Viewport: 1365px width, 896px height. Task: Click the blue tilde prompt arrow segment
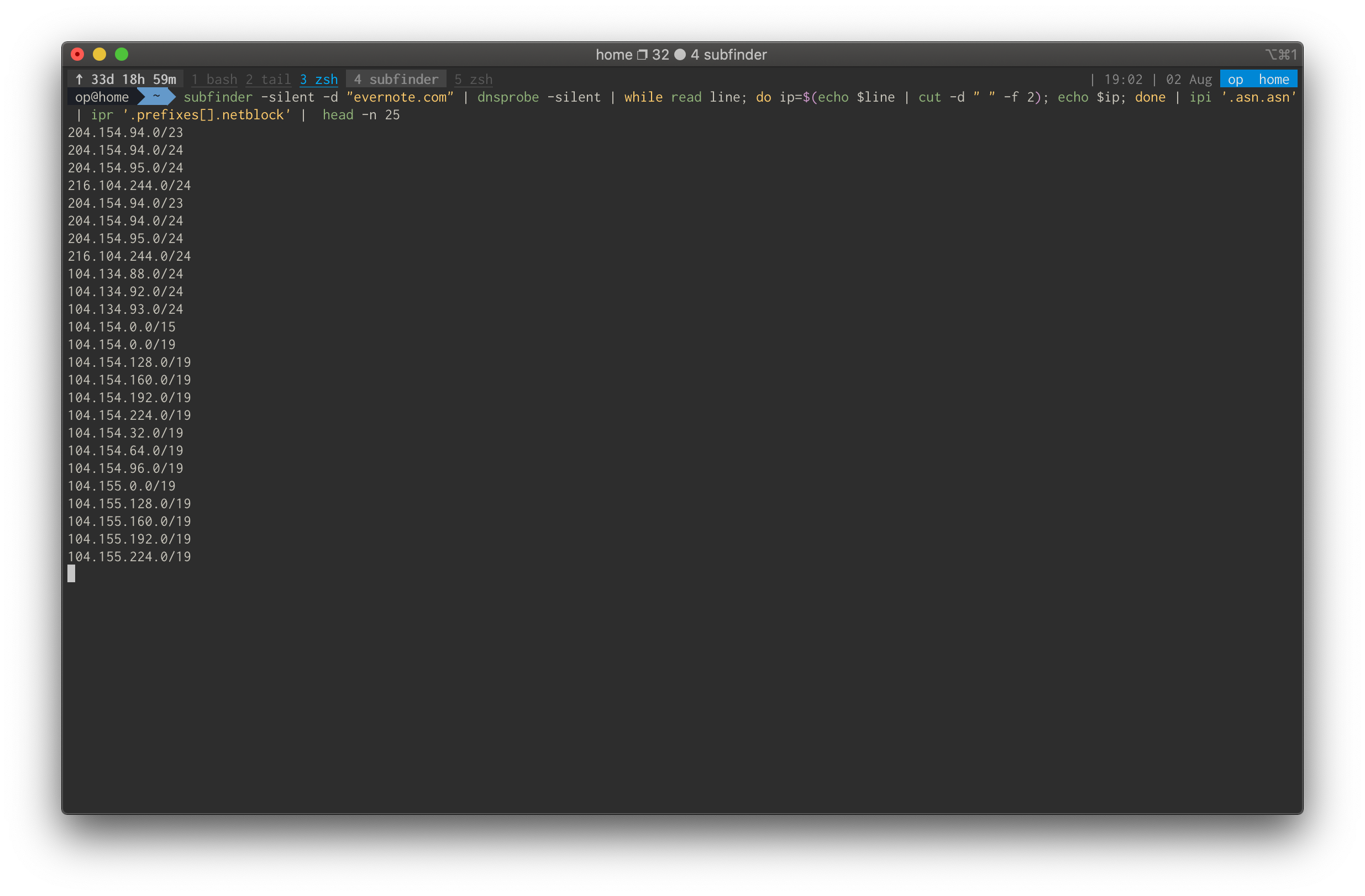click(x=155, y=97)
